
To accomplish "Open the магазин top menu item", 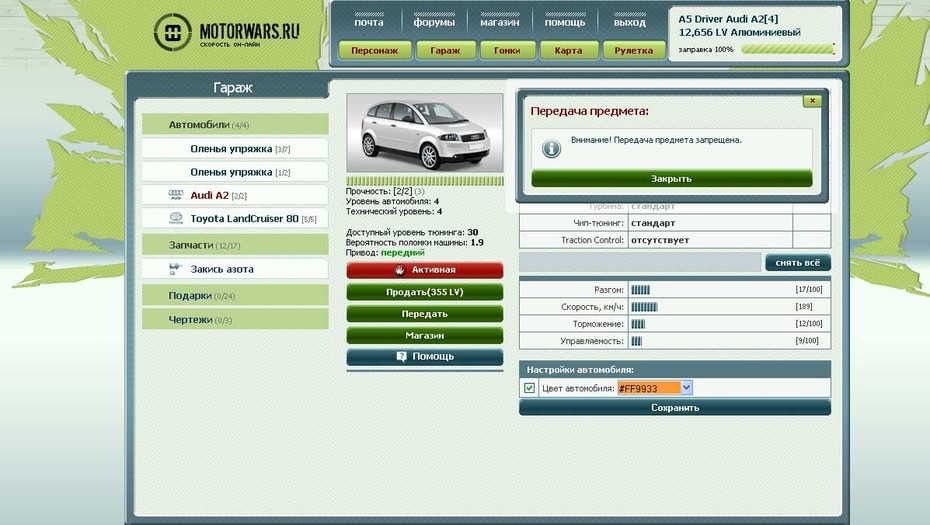I will coord(499,22).
